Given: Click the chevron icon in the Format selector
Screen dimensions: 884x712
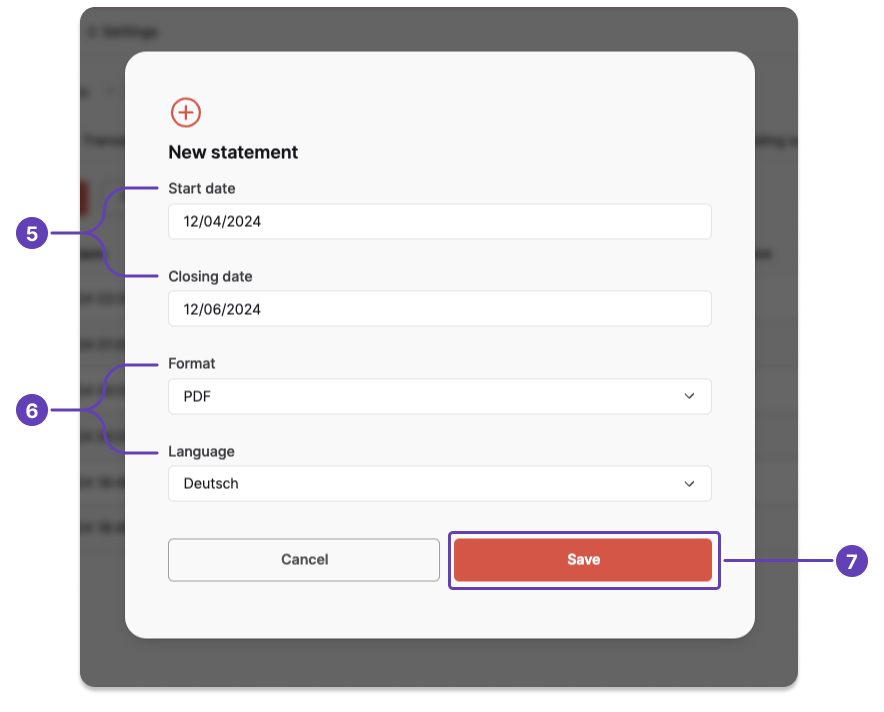Looking at the screenshot, I should 689,396.
